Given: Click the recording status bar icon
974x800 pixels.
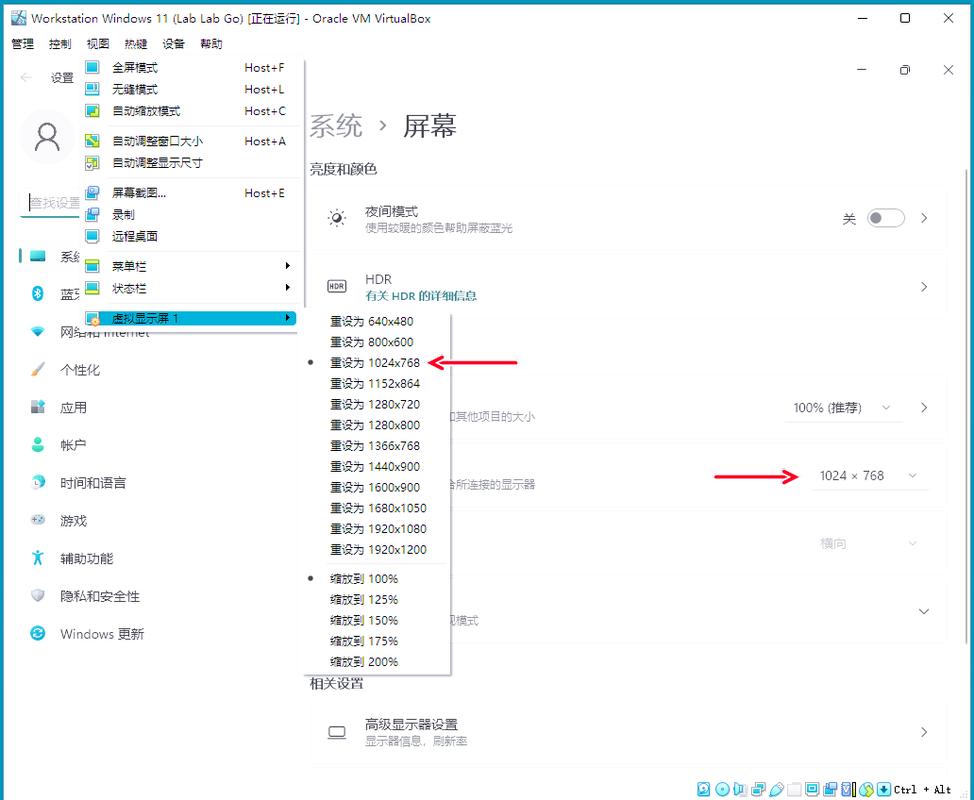Looking at the screenshot, I should point(830,789).
